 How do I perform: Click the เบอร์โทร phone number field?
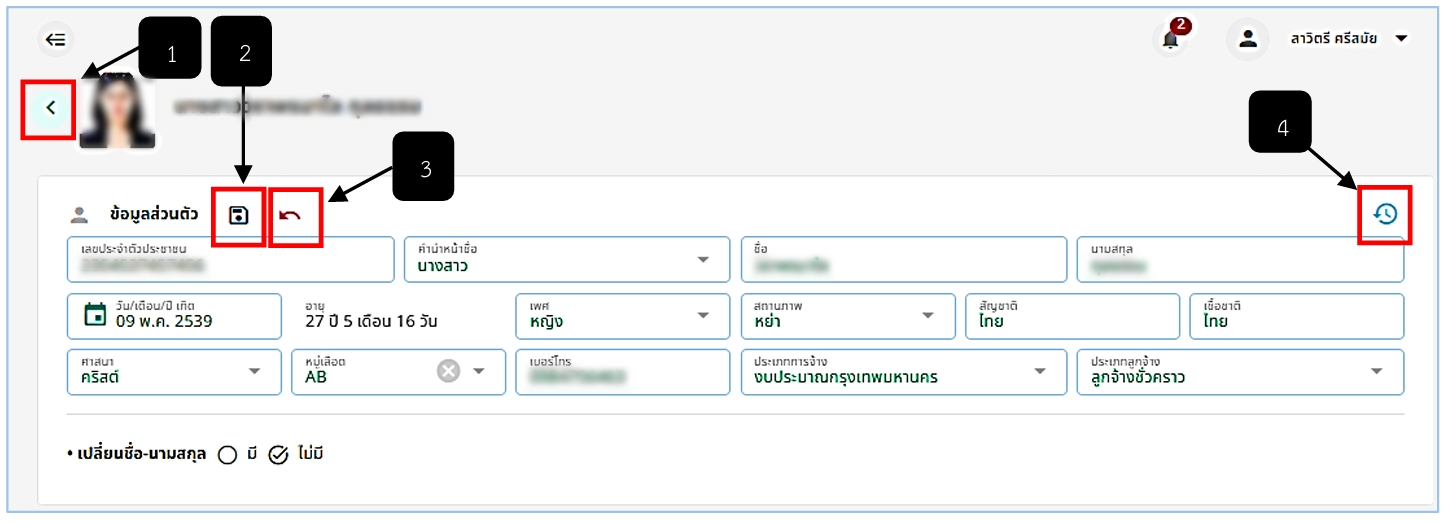click(623, 372)
